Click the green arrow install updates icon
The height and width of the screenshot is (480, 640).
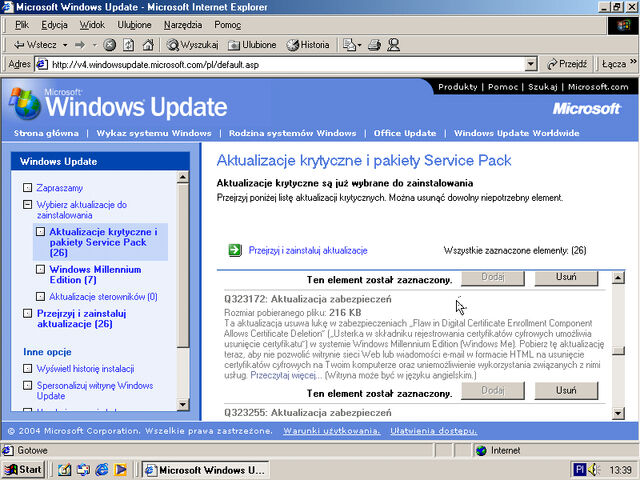[x=235, y=250]
